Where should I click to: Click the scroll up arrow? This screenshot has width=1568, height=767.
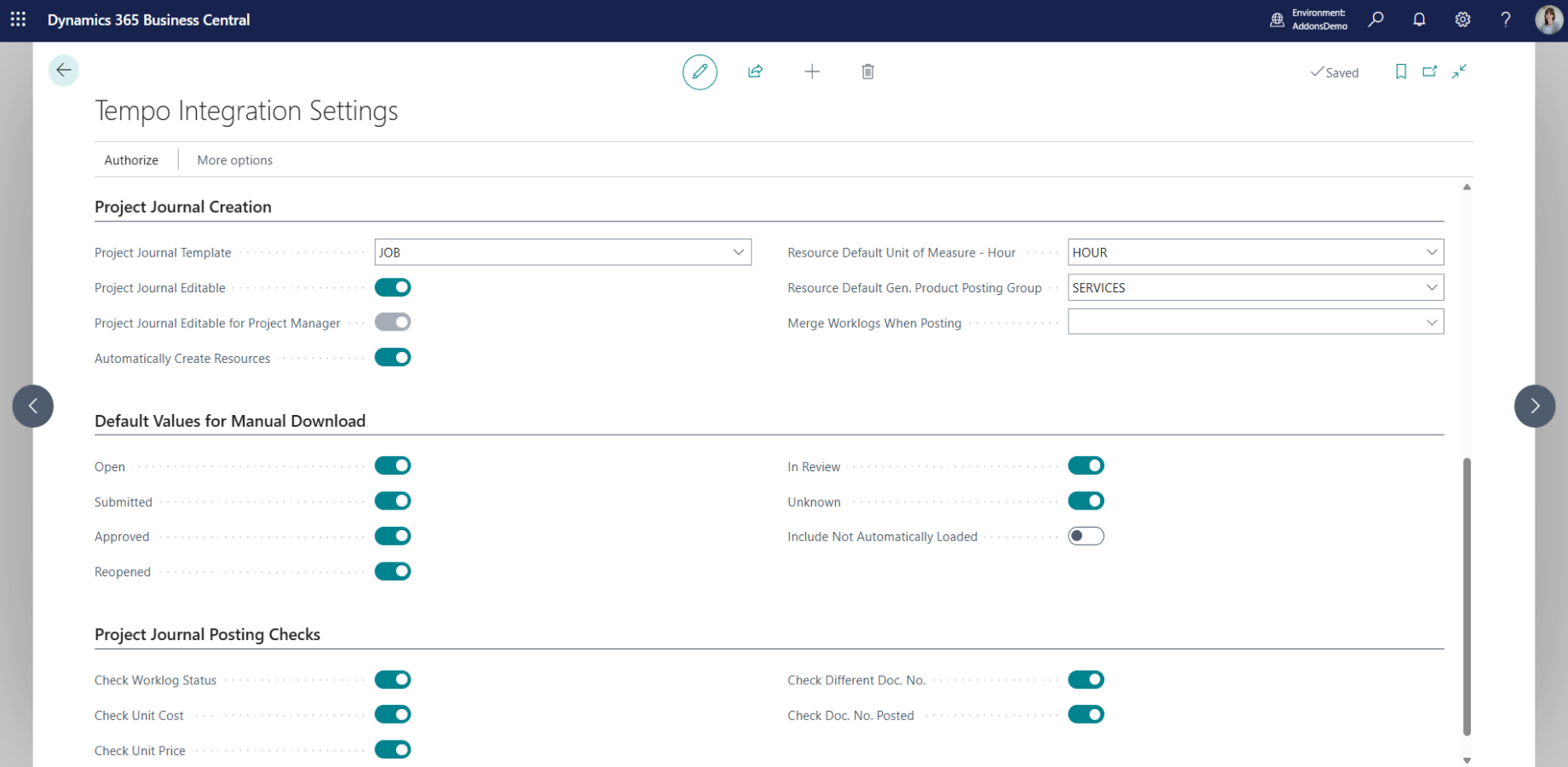(1467, 187)
